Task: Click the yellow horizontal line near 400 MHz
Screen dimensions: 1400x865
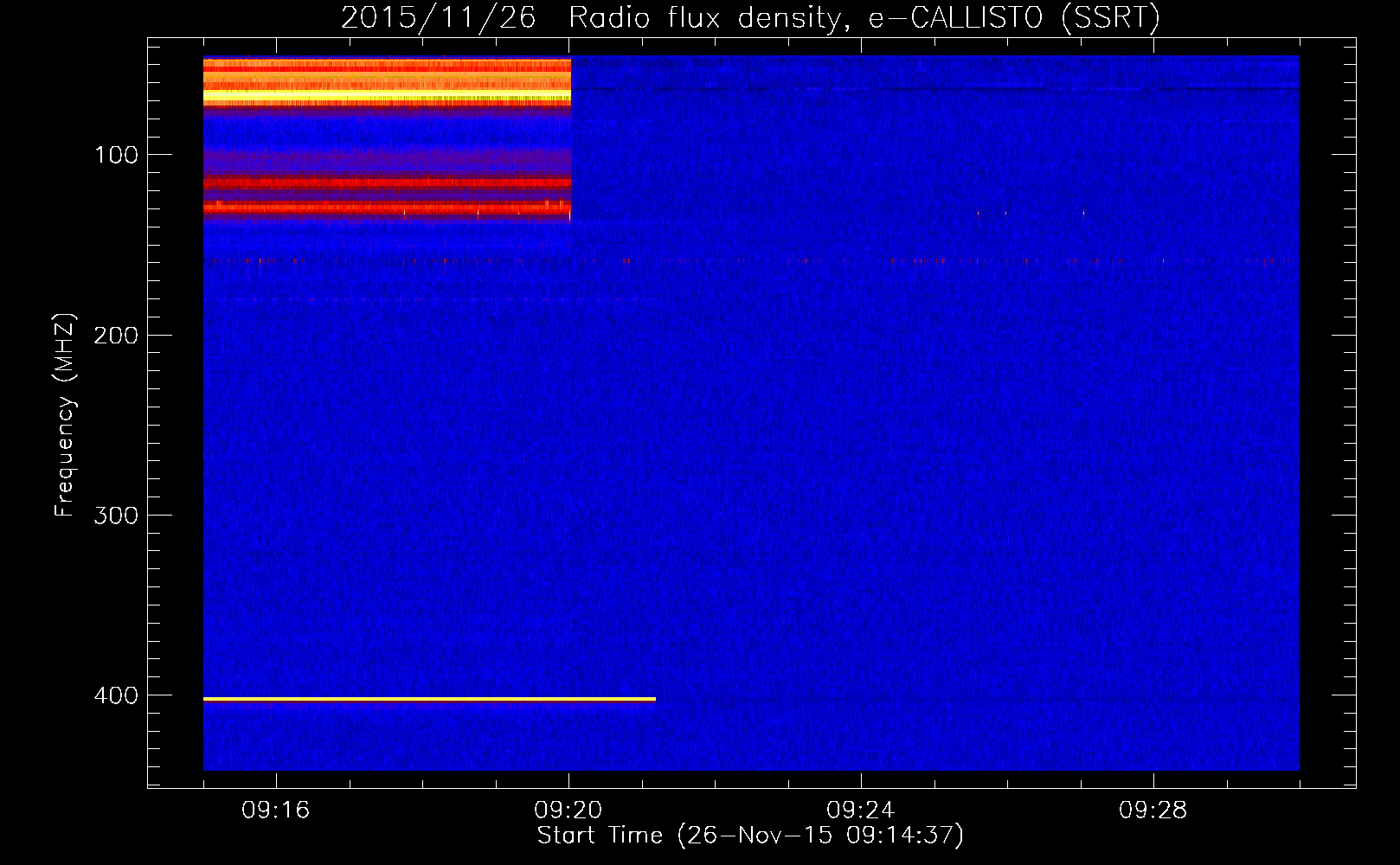Action: tap(429, 698)
